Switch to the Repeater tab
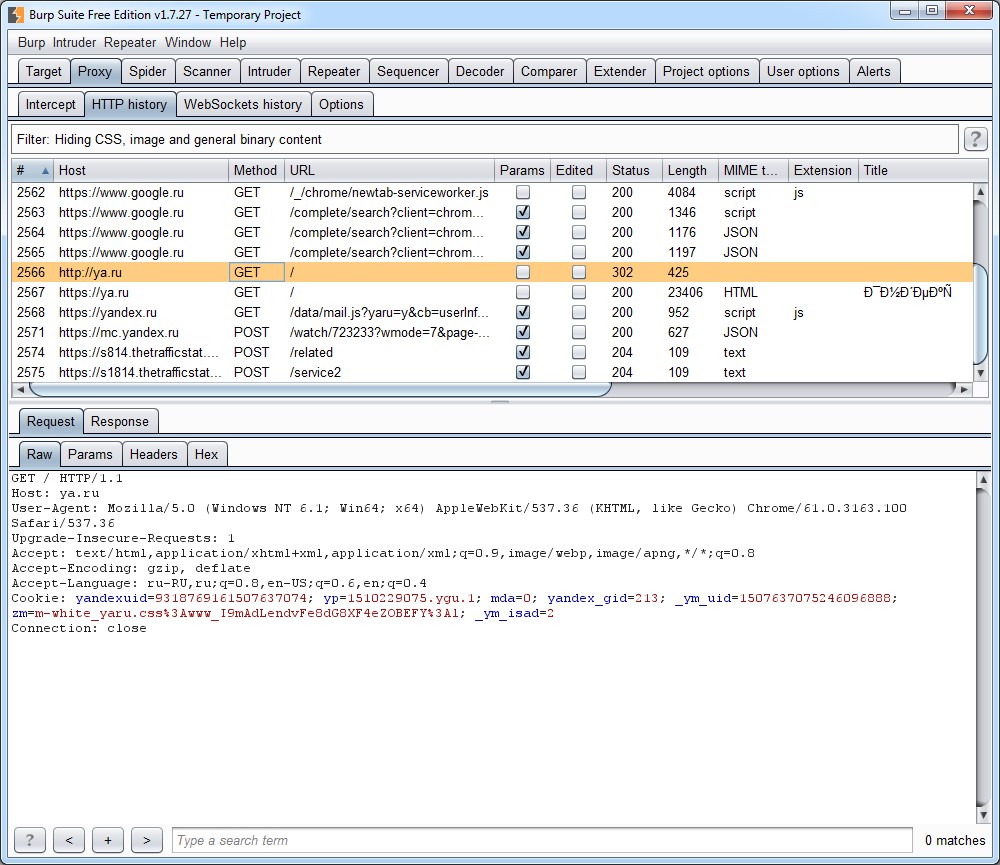1000x865 pixels. point(334,71)
